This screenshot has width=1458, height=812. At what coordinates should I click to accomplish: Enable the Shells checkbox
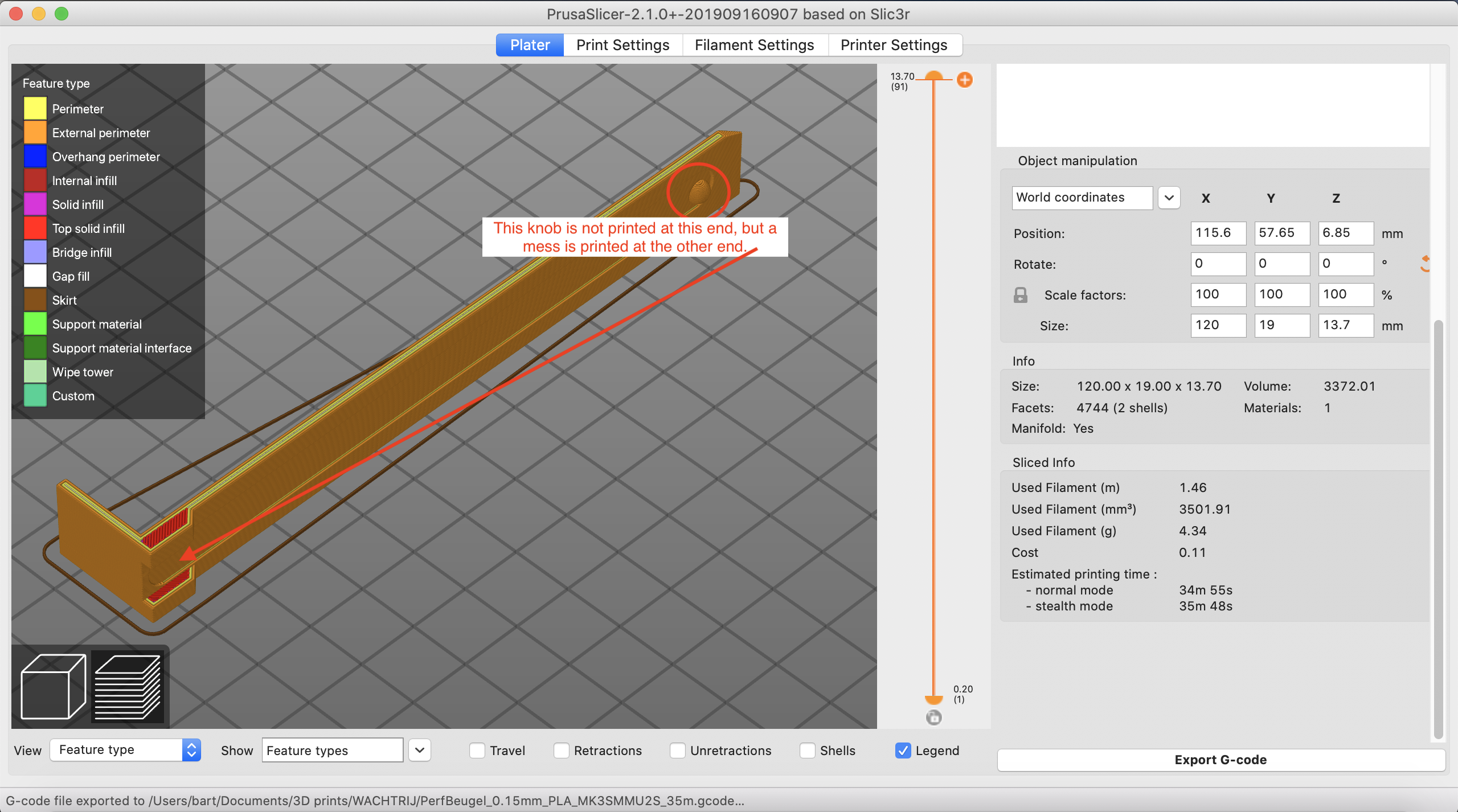807,751
